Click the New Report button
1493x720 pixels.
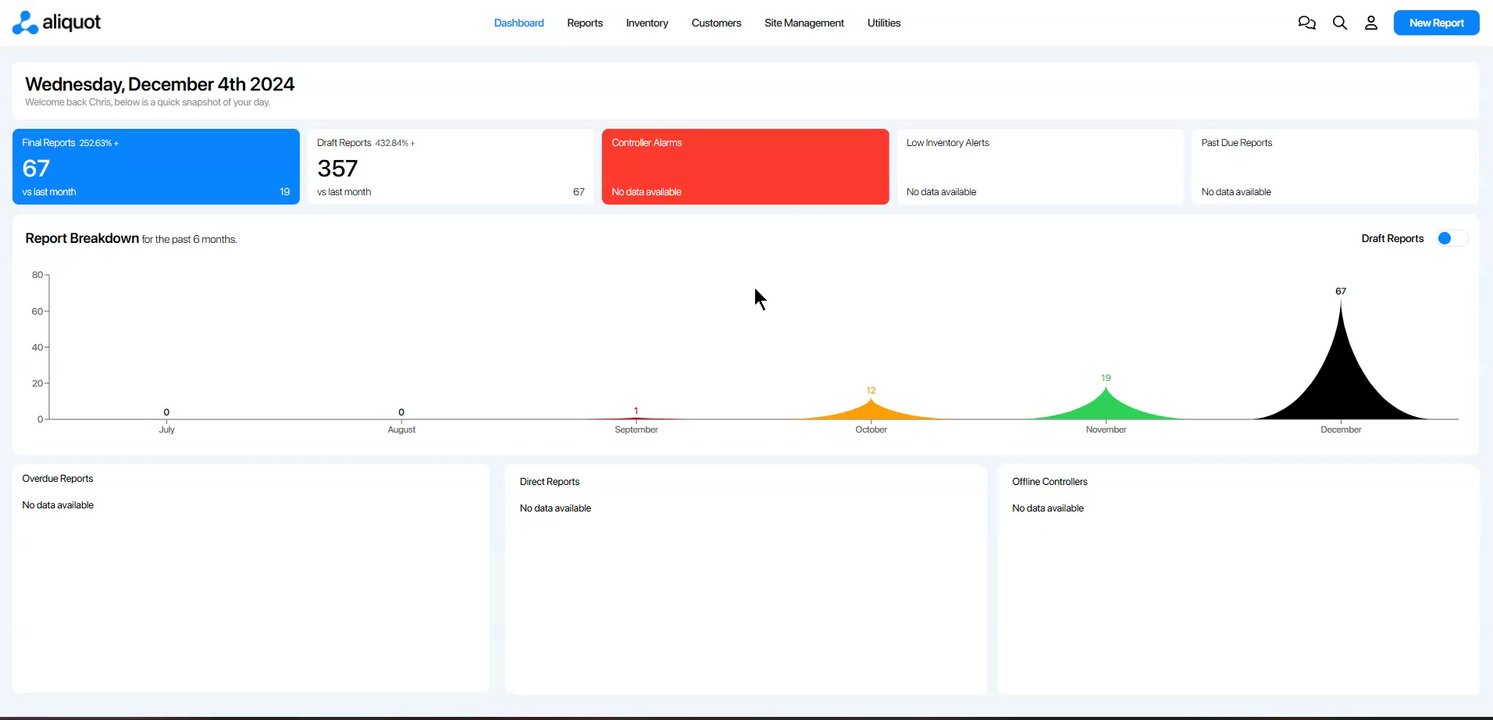[1436, 23]
